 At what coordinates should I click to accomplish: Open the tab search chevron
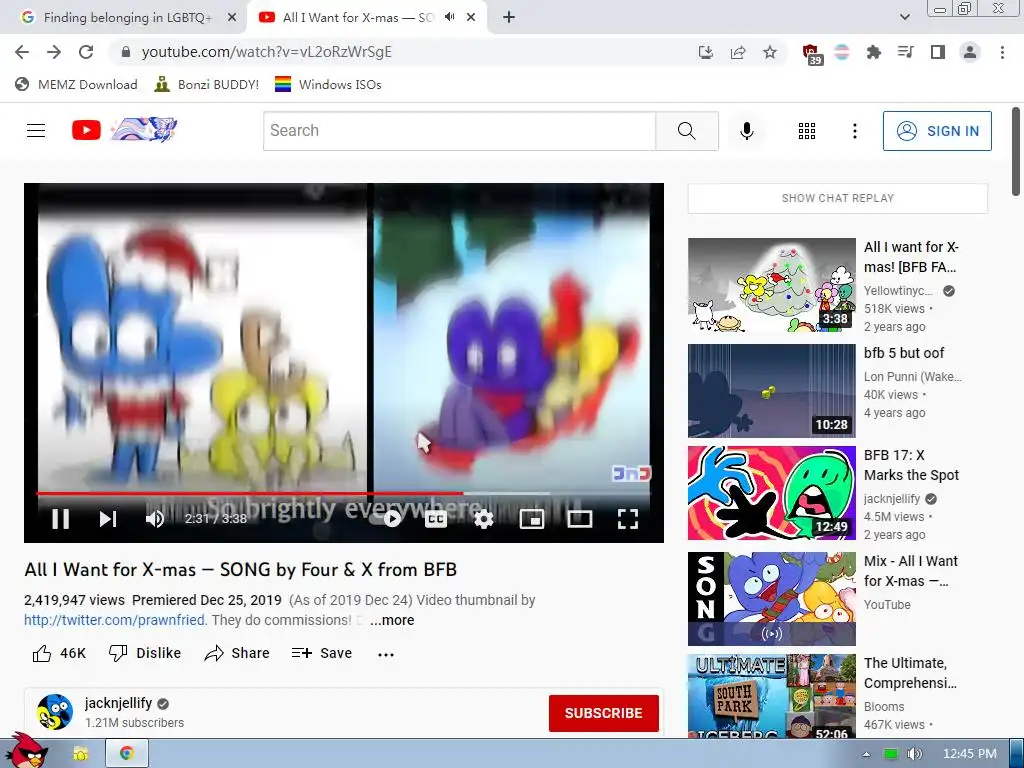904,18
